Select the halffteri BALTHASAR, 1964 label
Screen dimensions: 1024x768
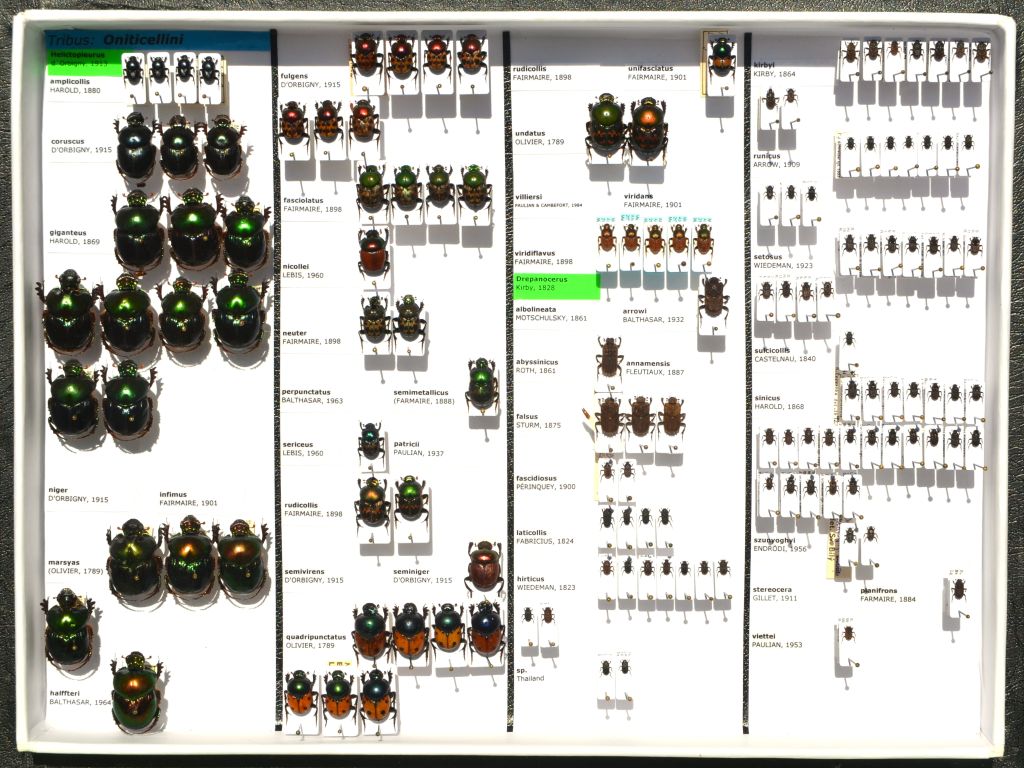[x=81, y=697]
